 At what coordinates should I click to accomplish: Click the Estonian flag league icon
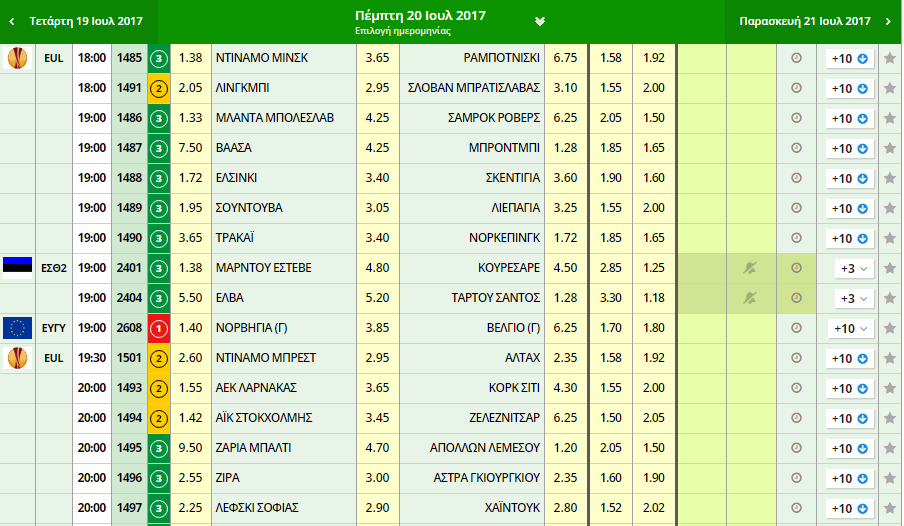coord(18,268)
